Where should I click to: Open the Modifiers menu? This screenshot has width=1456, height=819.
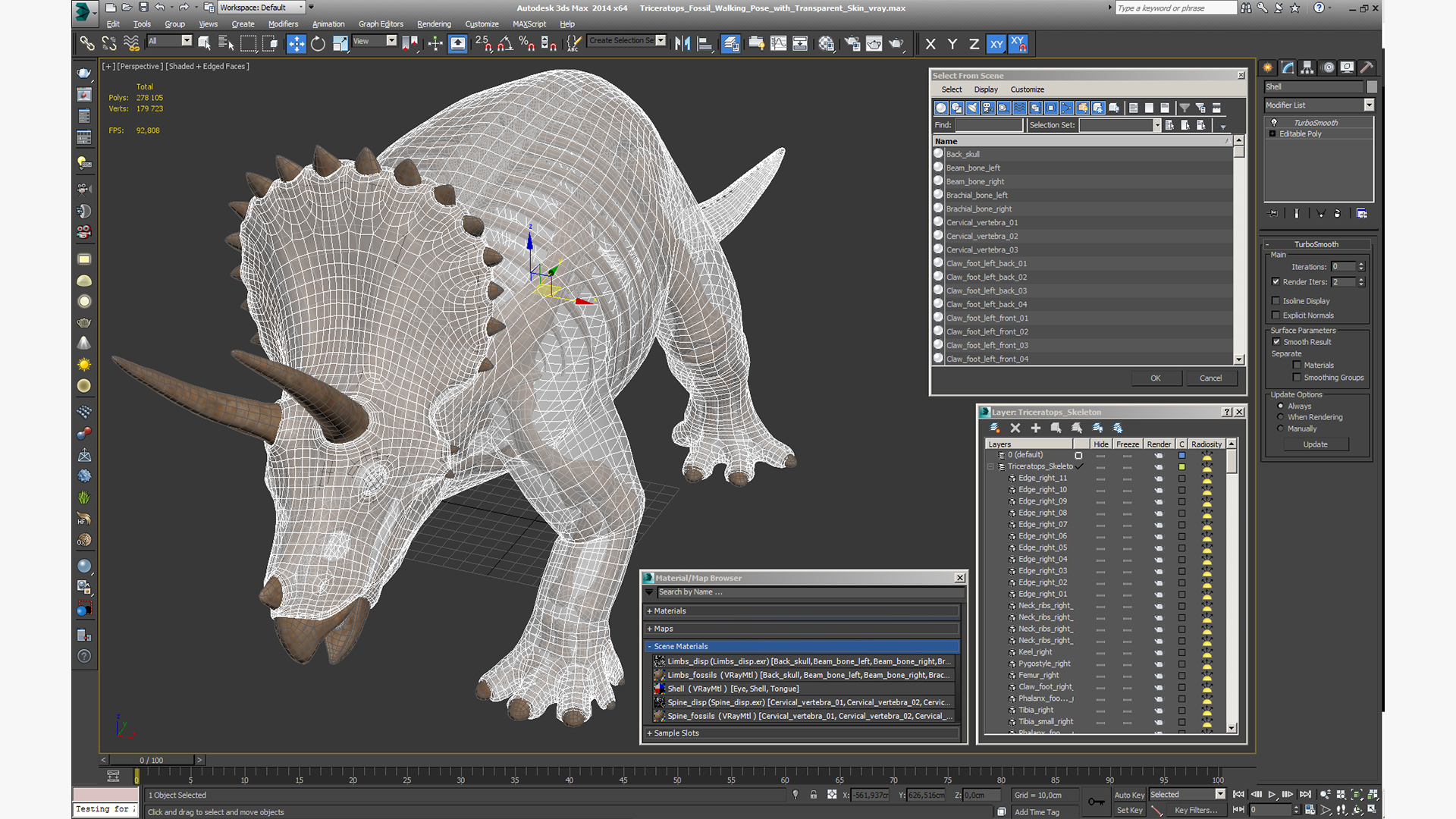click(283, 24)
